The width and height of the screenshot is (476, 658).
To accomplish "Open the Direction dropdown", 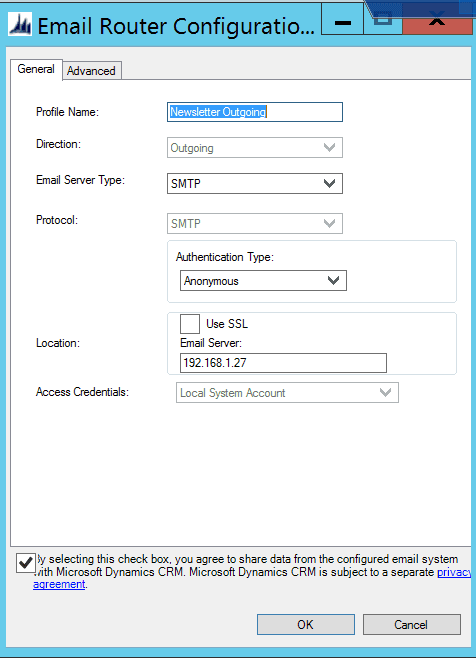I will [x=255, y=148].
